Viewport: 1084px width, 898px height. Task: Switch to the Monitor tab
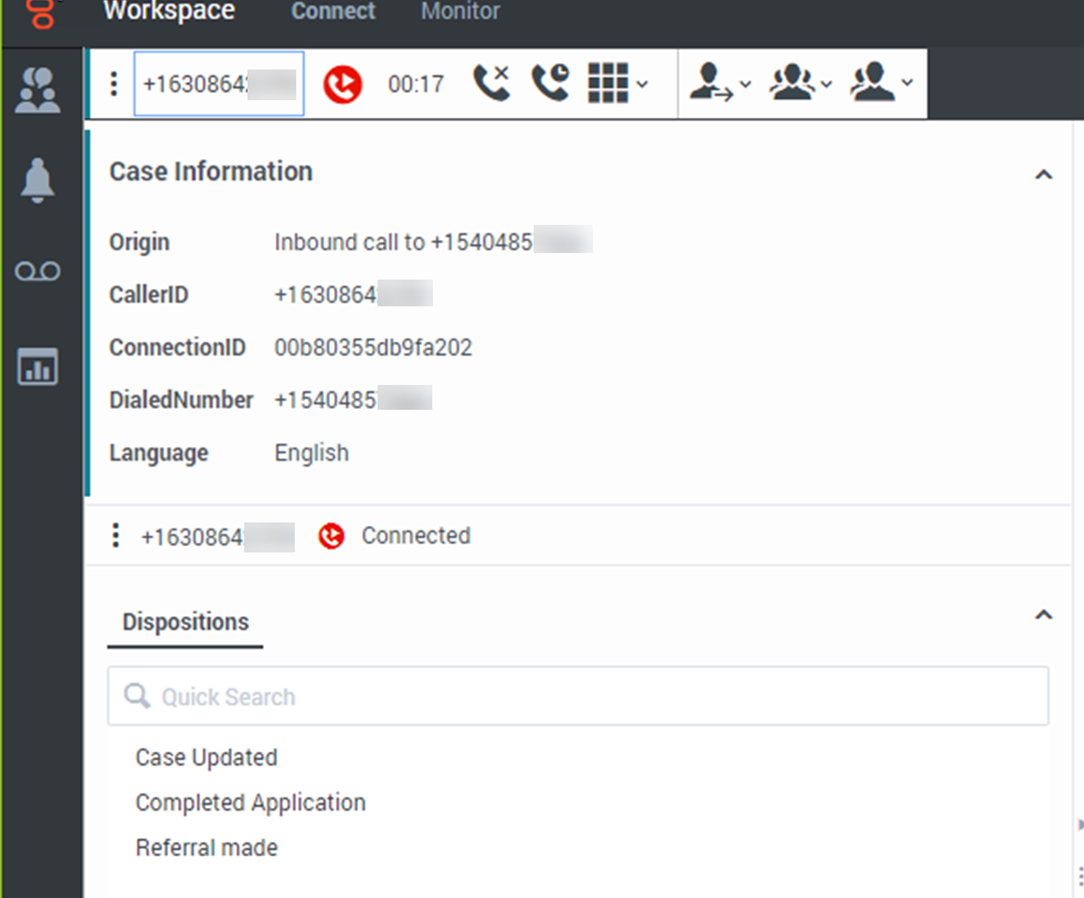(x=460, y=12)
